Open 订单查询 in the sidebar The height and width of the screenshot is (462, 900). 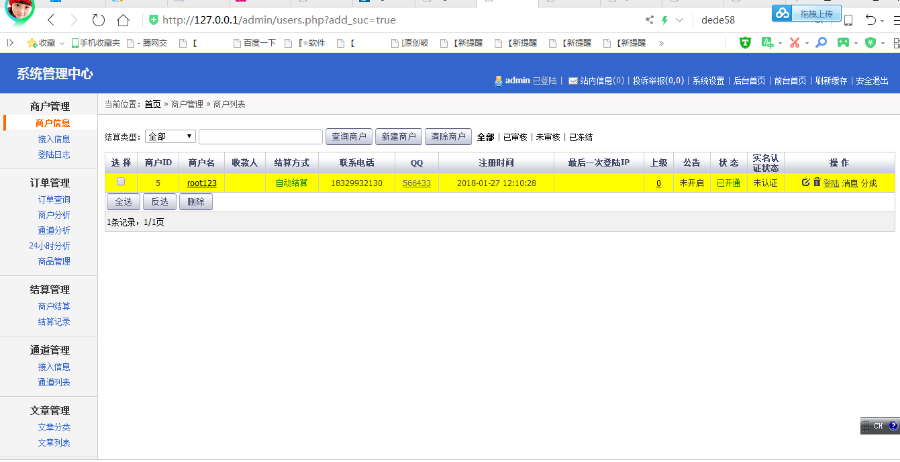[54, 199]
